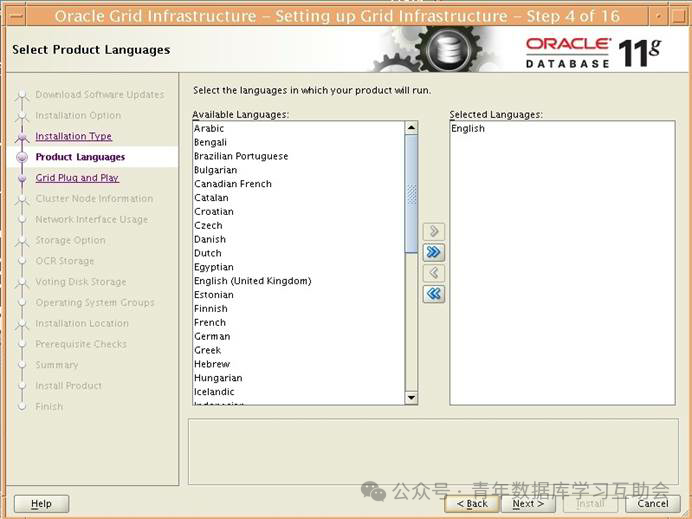Click the Network Interface Usage step
Viewport: 692px width, 519px height.
(x=92, y=219)
